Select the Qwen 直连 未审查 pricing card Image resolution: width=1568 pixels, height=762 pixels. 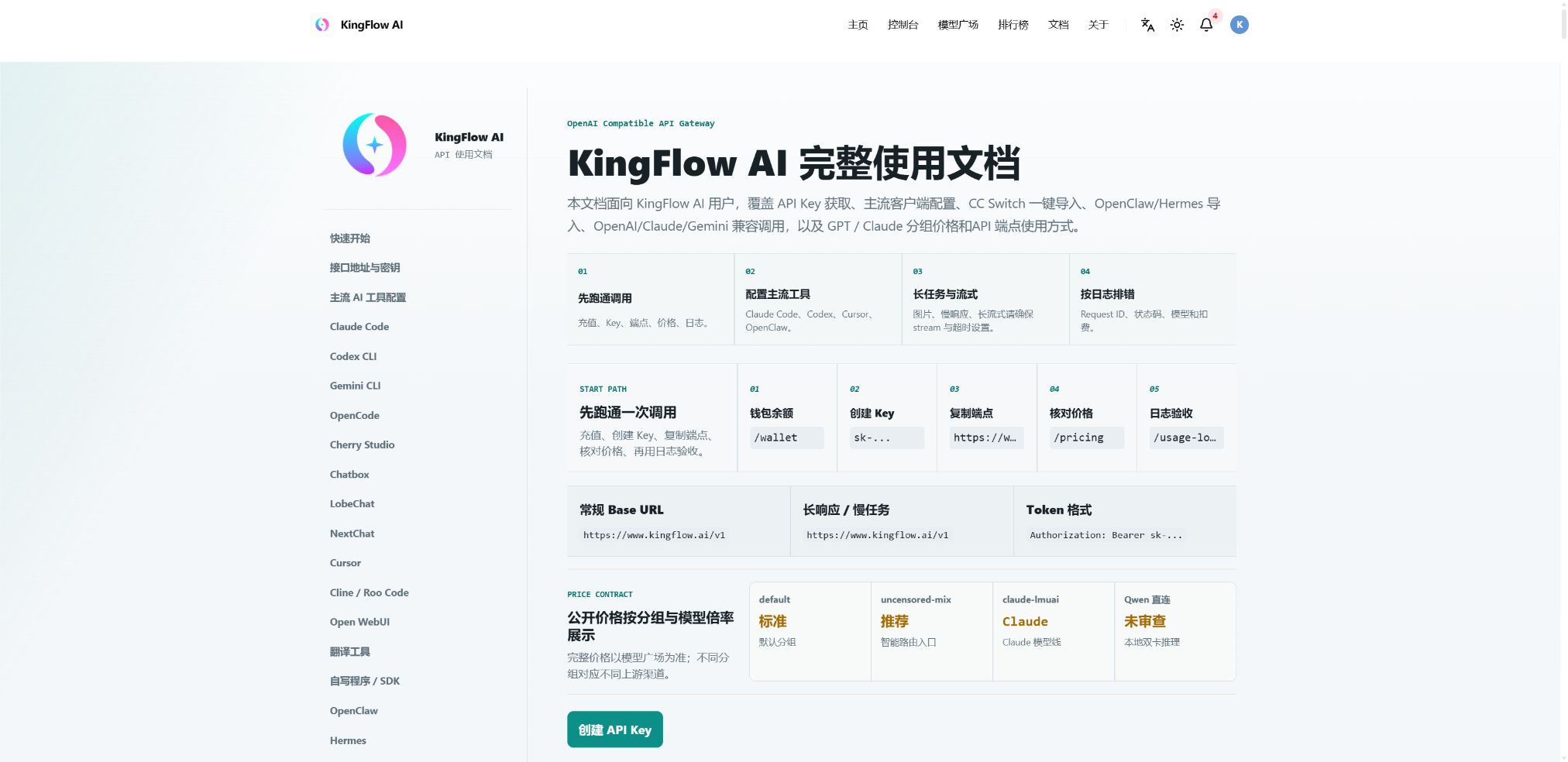[x=1175, y=631]
